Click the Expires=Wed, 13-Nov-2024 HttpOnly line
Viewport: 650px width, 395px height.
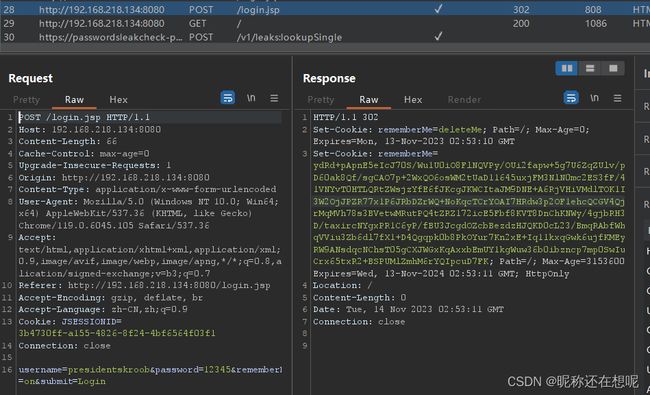[441, 274]
